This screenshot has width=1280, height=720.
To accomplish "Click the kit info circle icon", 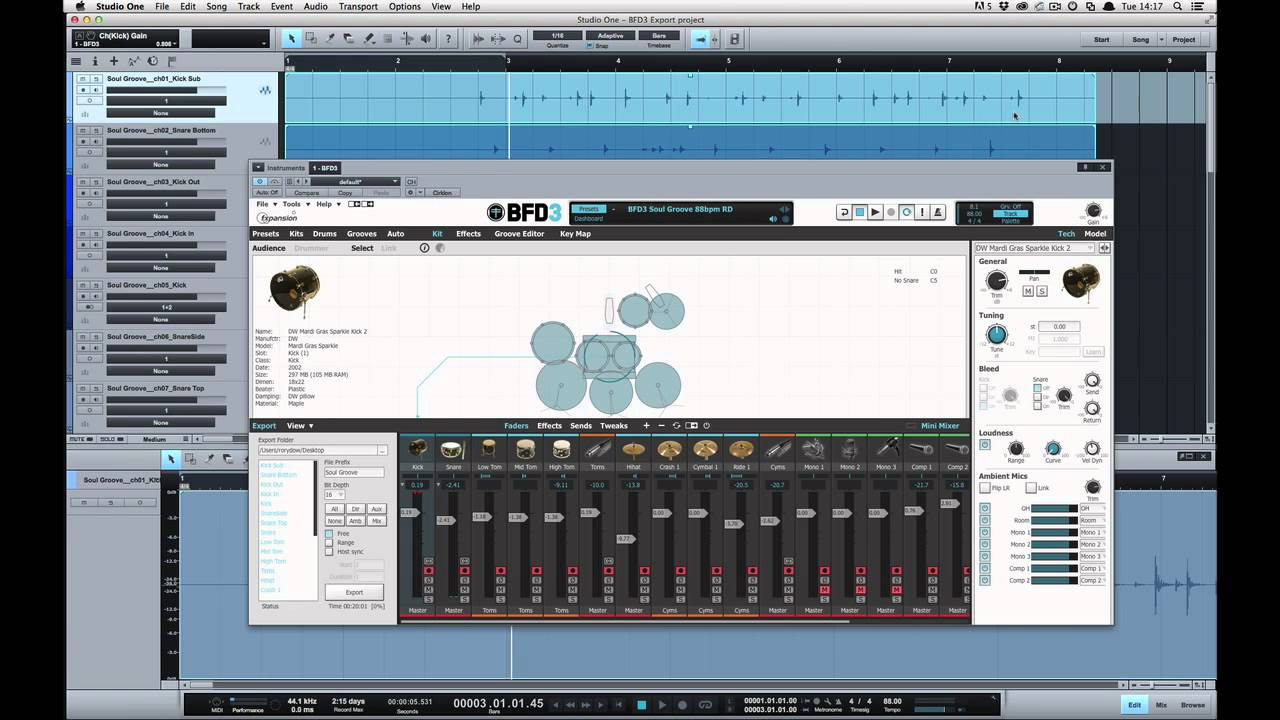I will (424, 248).
